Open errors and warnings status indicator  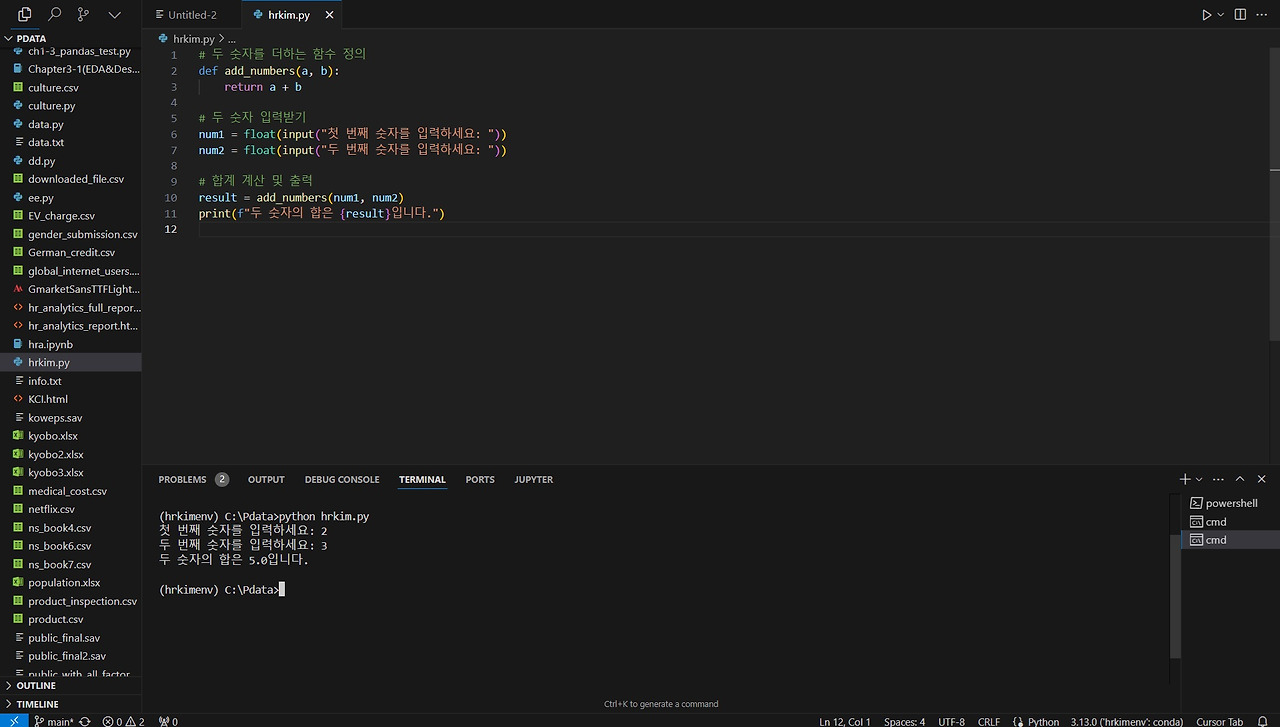pyautogui.click(x=123, y=721)
